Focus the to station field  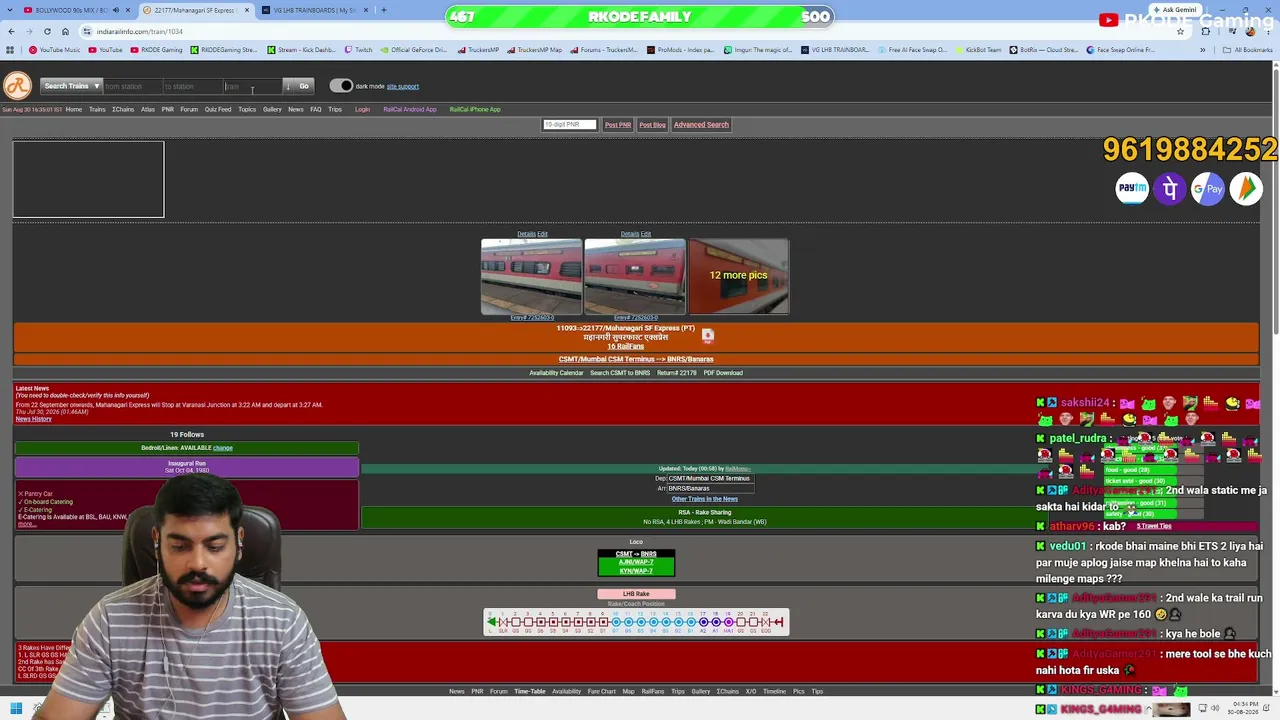click(192, 86)
